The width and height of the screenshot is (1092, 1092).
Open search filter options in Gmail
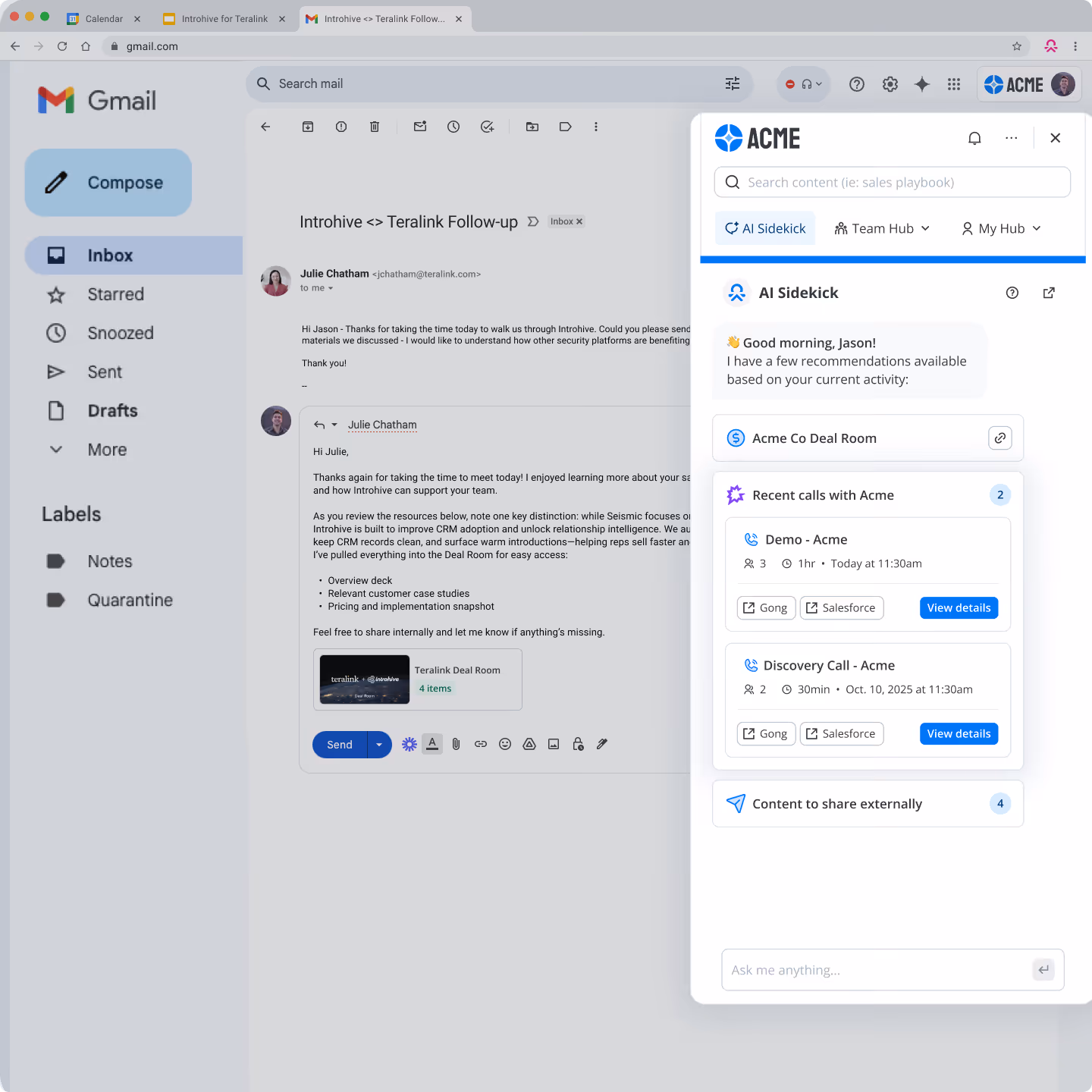coord(733,83)
